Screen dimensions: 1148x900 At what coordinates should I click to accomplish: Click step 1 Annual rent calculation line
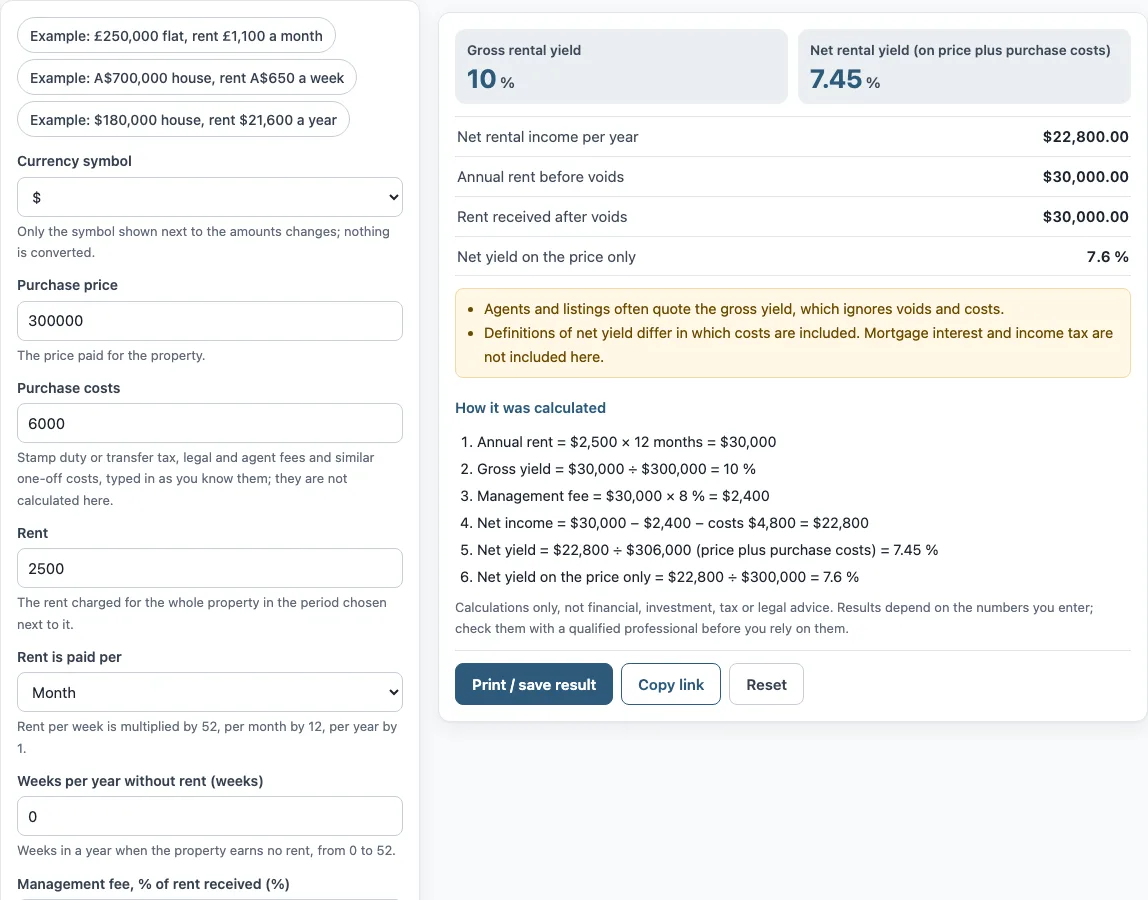(626, 442)
